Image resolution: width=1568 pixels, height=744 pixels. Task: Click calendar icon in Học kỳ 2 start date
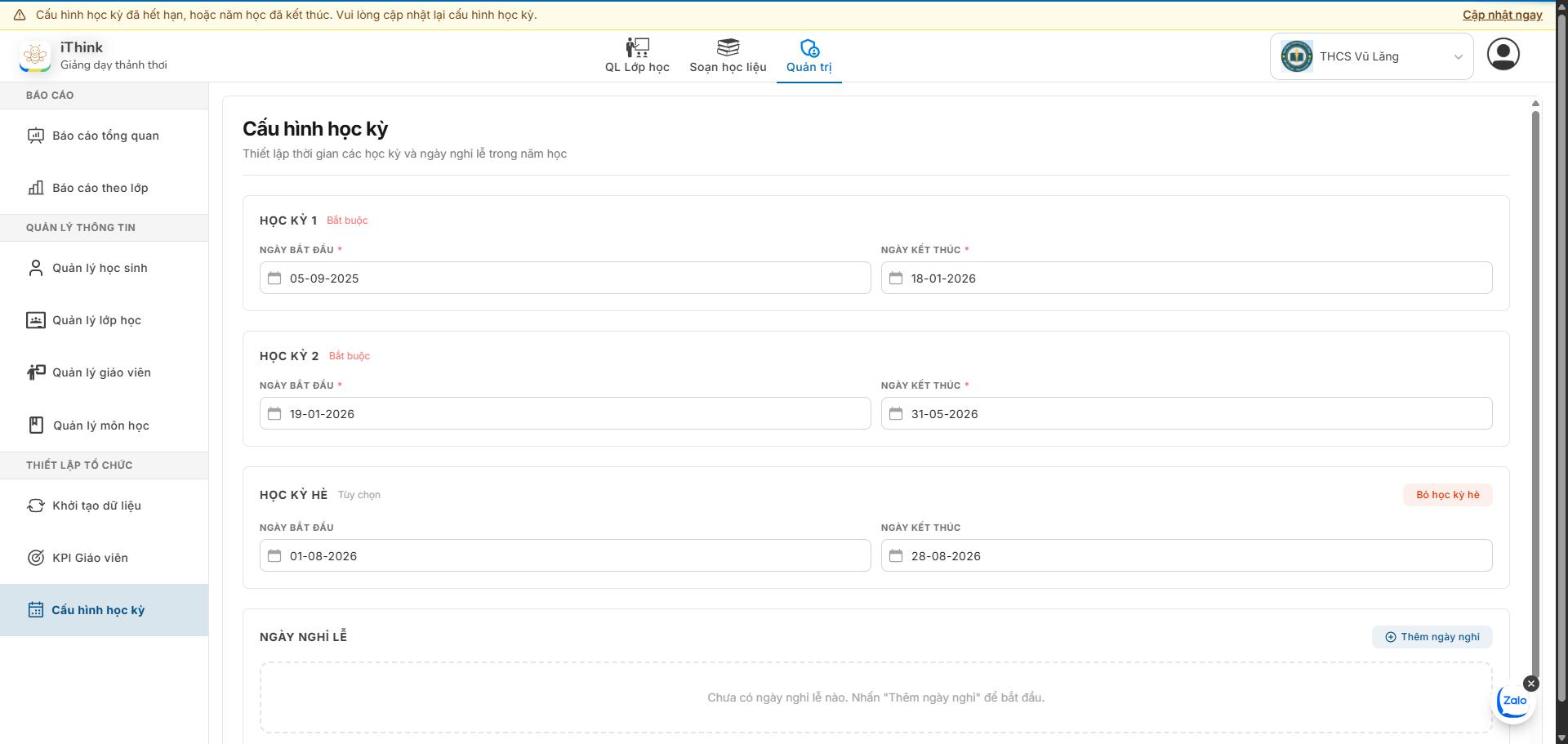click(x=274, y=414)
